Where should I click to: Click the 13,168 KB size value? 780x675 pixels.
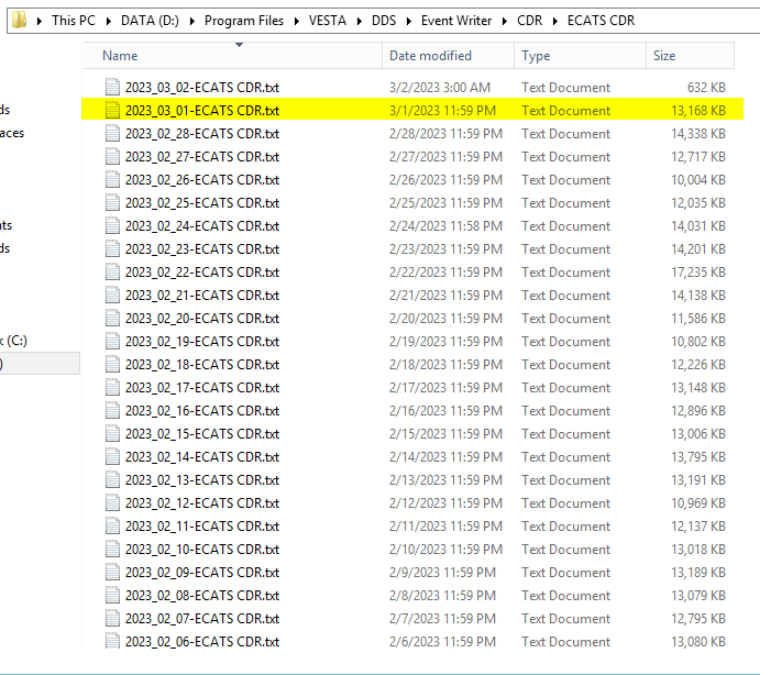click(x=698, y=110)
